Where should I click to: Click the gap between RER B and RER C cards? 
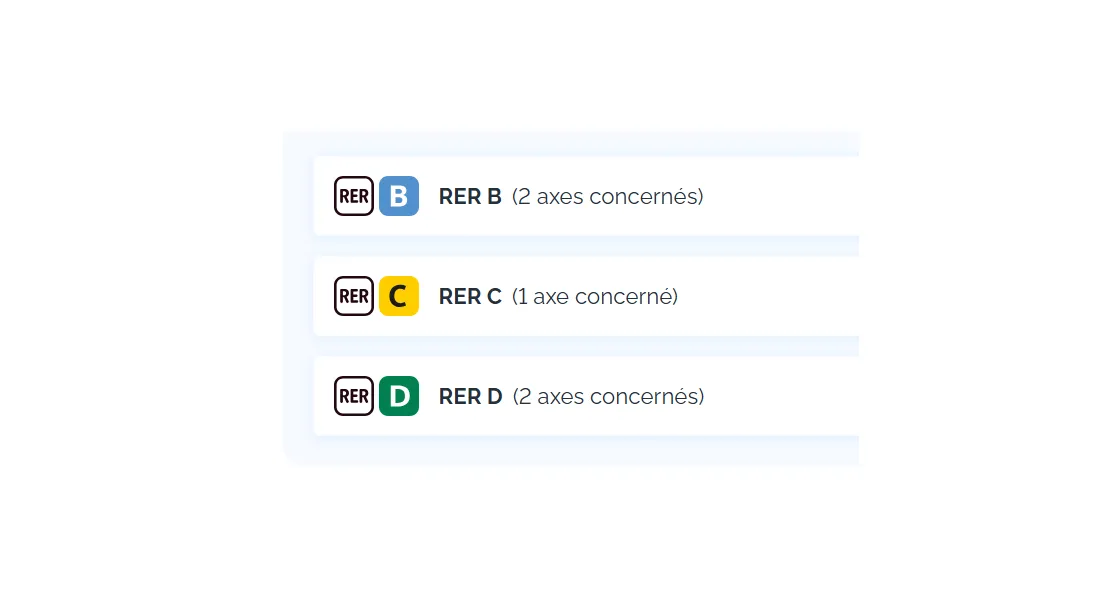pyautogui.click(x=585, y=246)
